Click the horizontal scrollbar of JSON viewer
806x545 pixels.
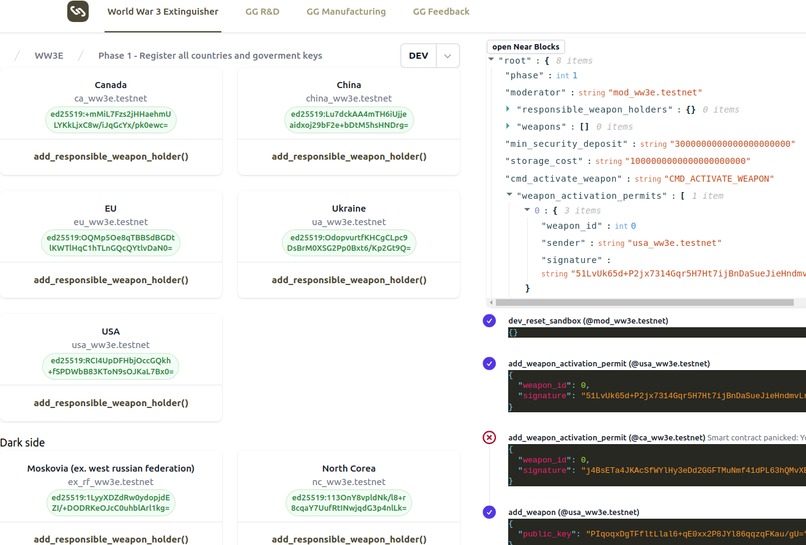(645, 302)
